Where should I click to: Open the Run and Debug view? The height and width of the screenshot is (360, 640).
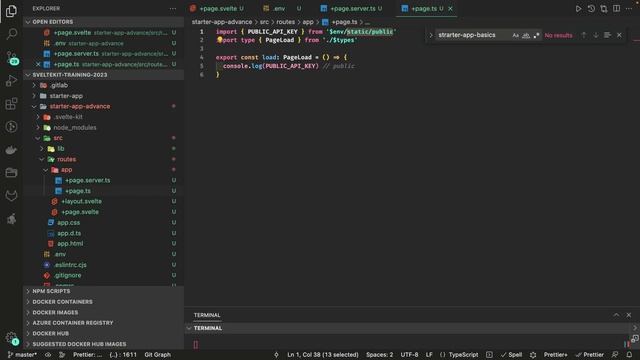11,81
